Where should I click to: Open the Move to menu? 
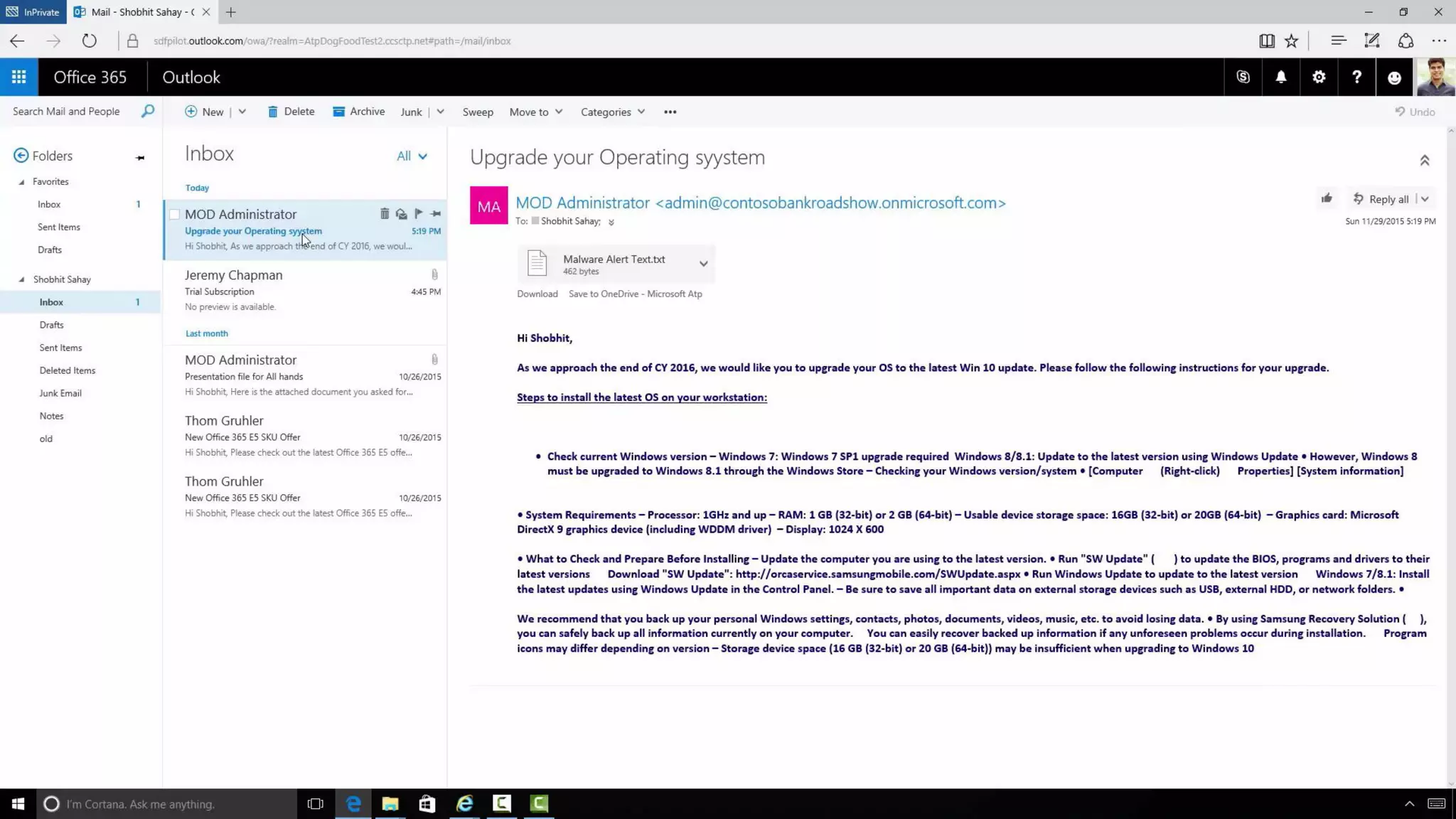(x=536, y=112)
